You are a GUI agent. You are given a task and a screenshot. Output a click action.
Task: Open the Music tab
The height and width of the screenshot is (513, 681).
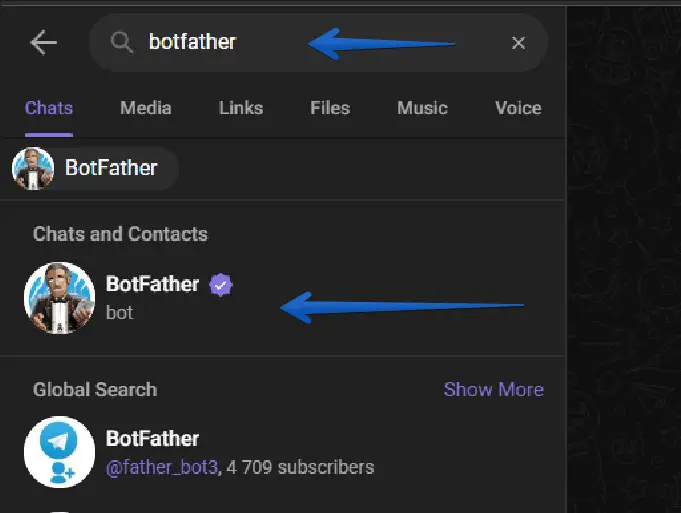coord(422,108)
